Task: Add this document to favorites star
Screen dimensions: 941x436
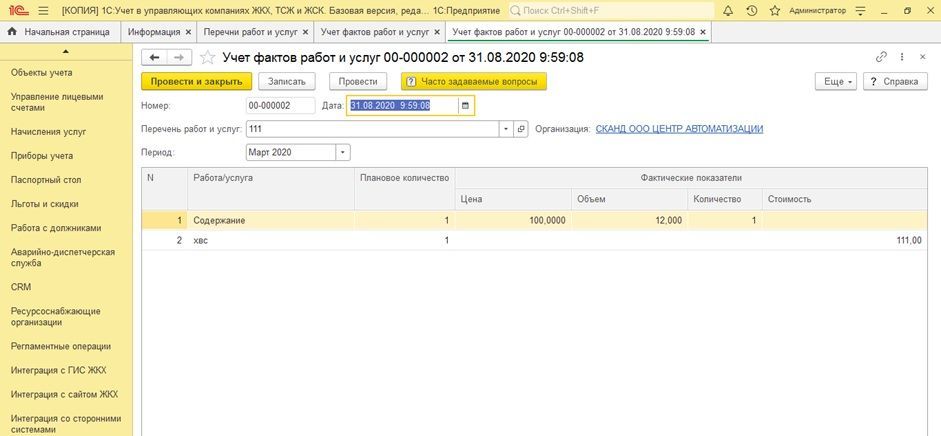Action: (207, 58)
